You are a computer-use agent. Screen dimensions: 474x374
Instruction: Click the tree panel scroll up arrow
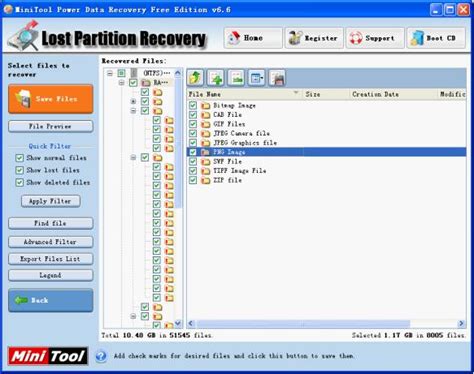coord(178,73)
